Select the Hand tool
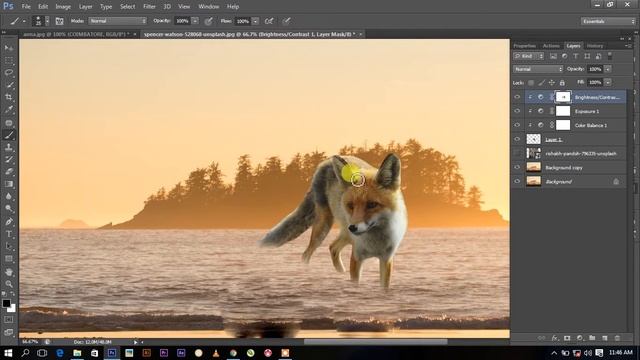This screenshot has height=360, width=640. click(x=9, y=271)
